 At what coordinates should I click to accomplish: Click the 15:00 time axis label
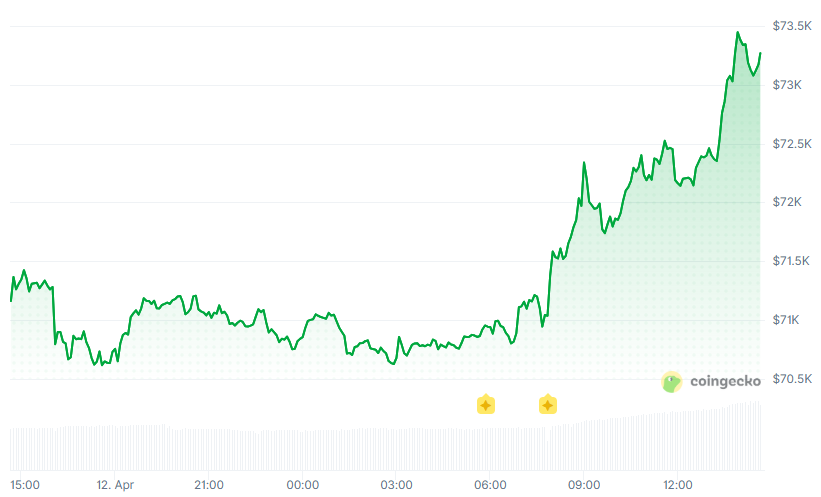[x=26, y=485]
